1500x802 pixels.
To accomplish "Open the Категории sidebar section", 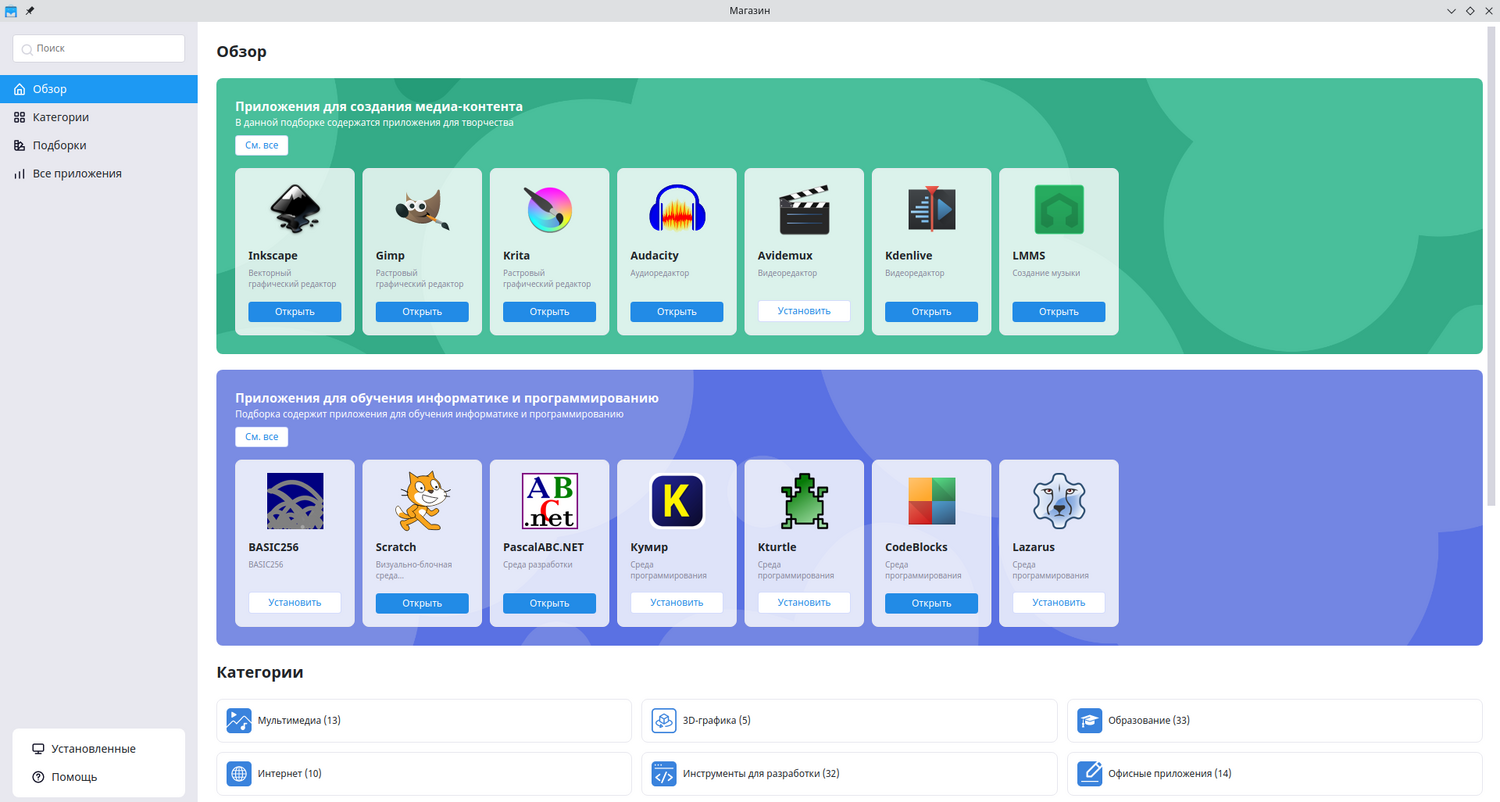I will click(x=61, y=117).
